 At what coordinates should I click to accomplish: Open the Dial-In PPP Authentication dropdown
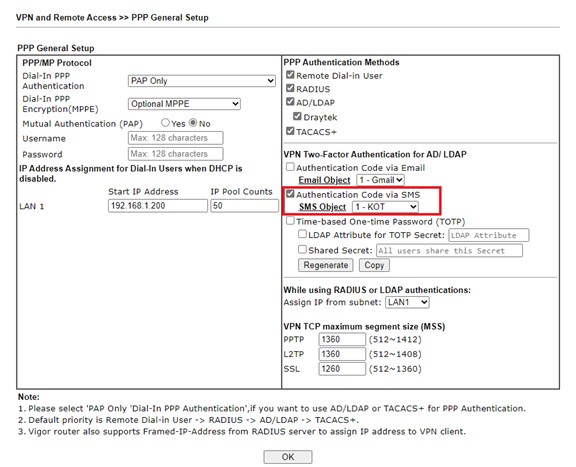click(202, 81)
